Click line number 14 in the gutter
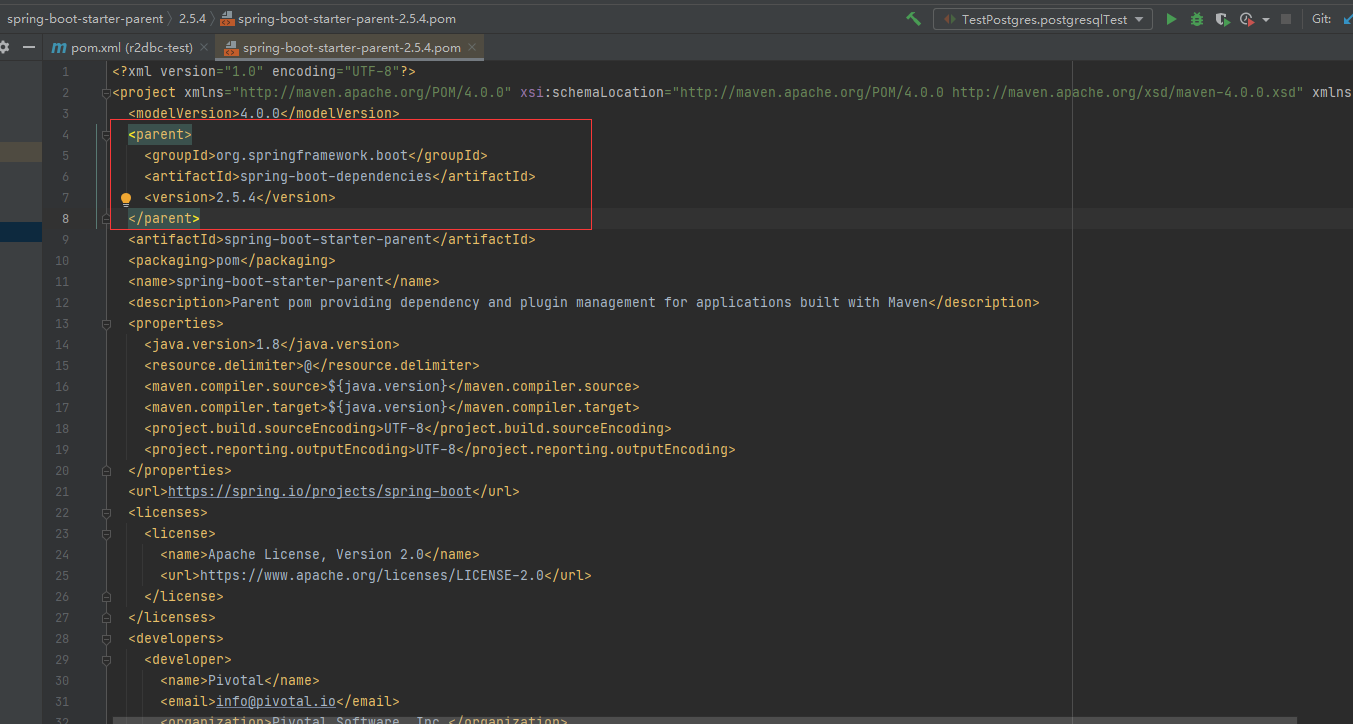The height and width of the screenshot is (724, 1353). tap(64, 344)
